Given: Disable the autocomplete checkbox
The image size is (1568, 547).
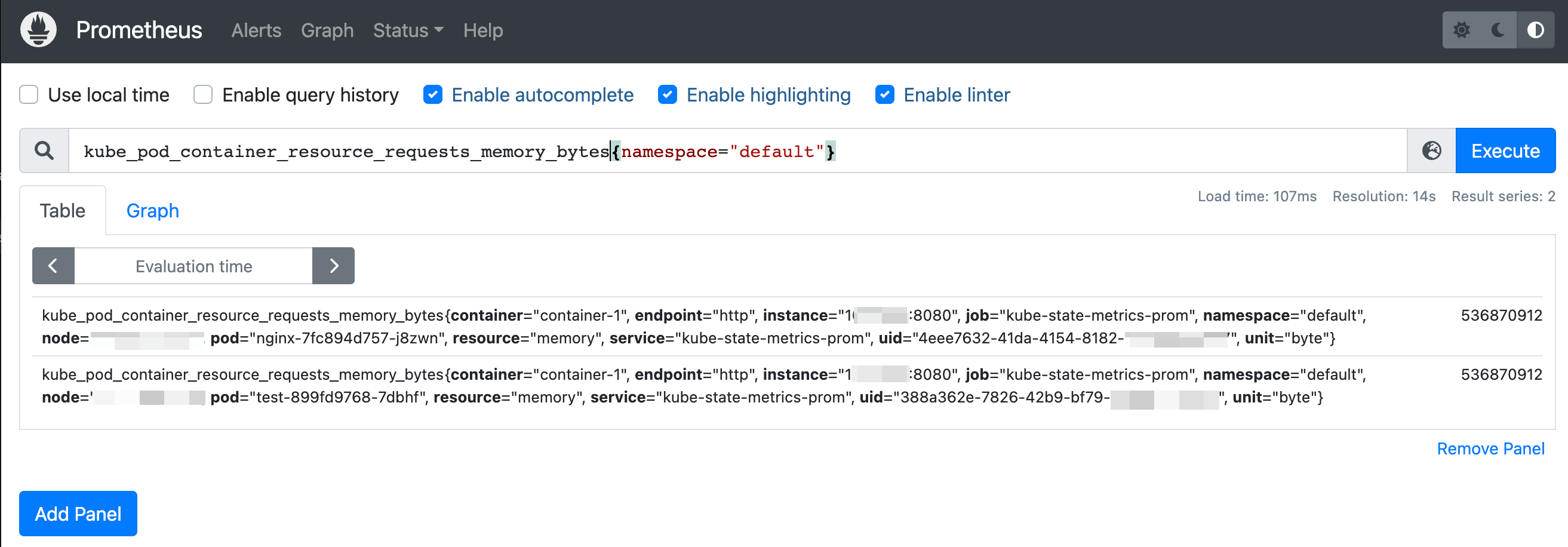Looking at the screenshot, I should [x=432, y=95].
